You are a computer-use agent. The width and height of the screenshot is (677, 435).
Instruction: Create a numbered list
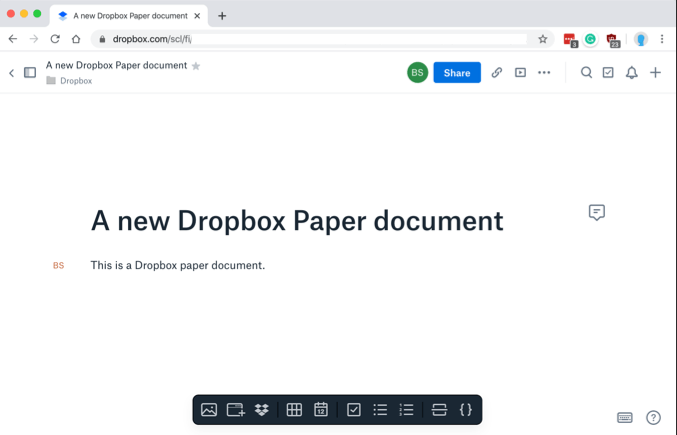click(x=406, y=410)
